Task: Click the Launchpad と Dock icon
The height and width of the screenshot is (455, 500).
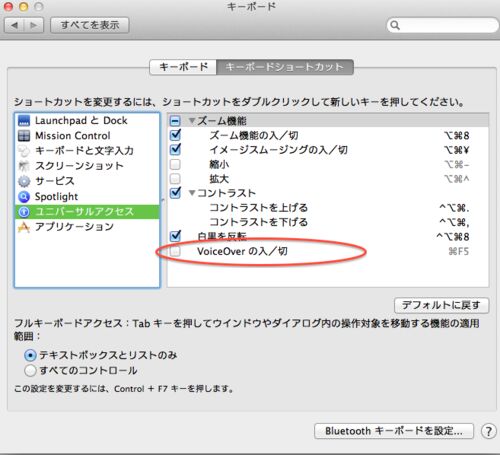Action: [x=24, y=120]
